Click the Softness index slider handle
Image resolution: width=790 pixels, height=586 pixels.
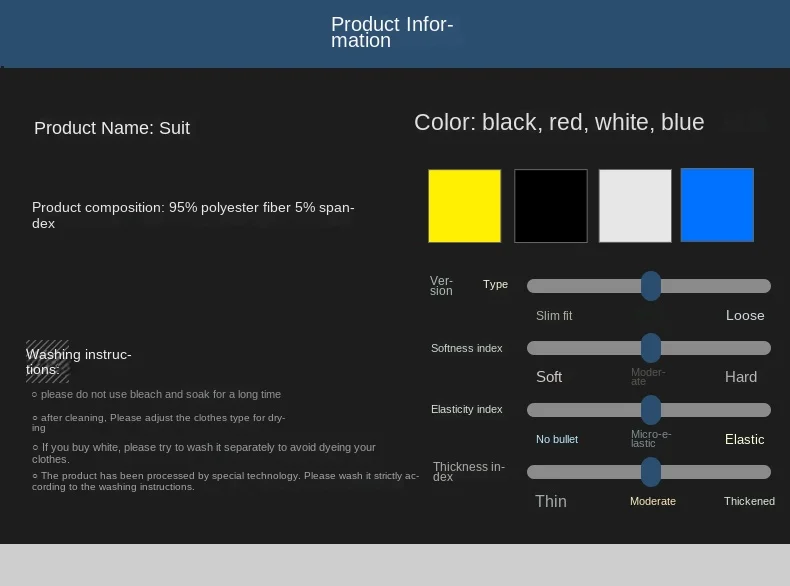click(650, 348)
